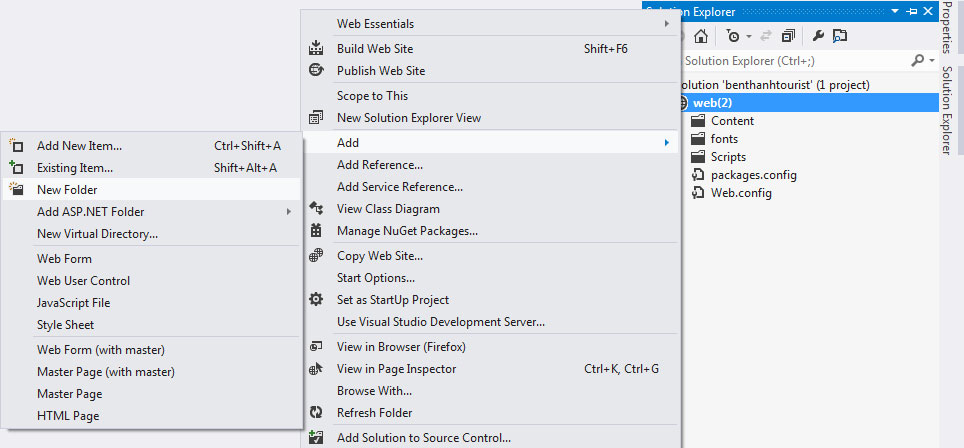Screen dimensions: 964x448
Task: Click the Pending Changes Filter clock icon
Action: 733,36
